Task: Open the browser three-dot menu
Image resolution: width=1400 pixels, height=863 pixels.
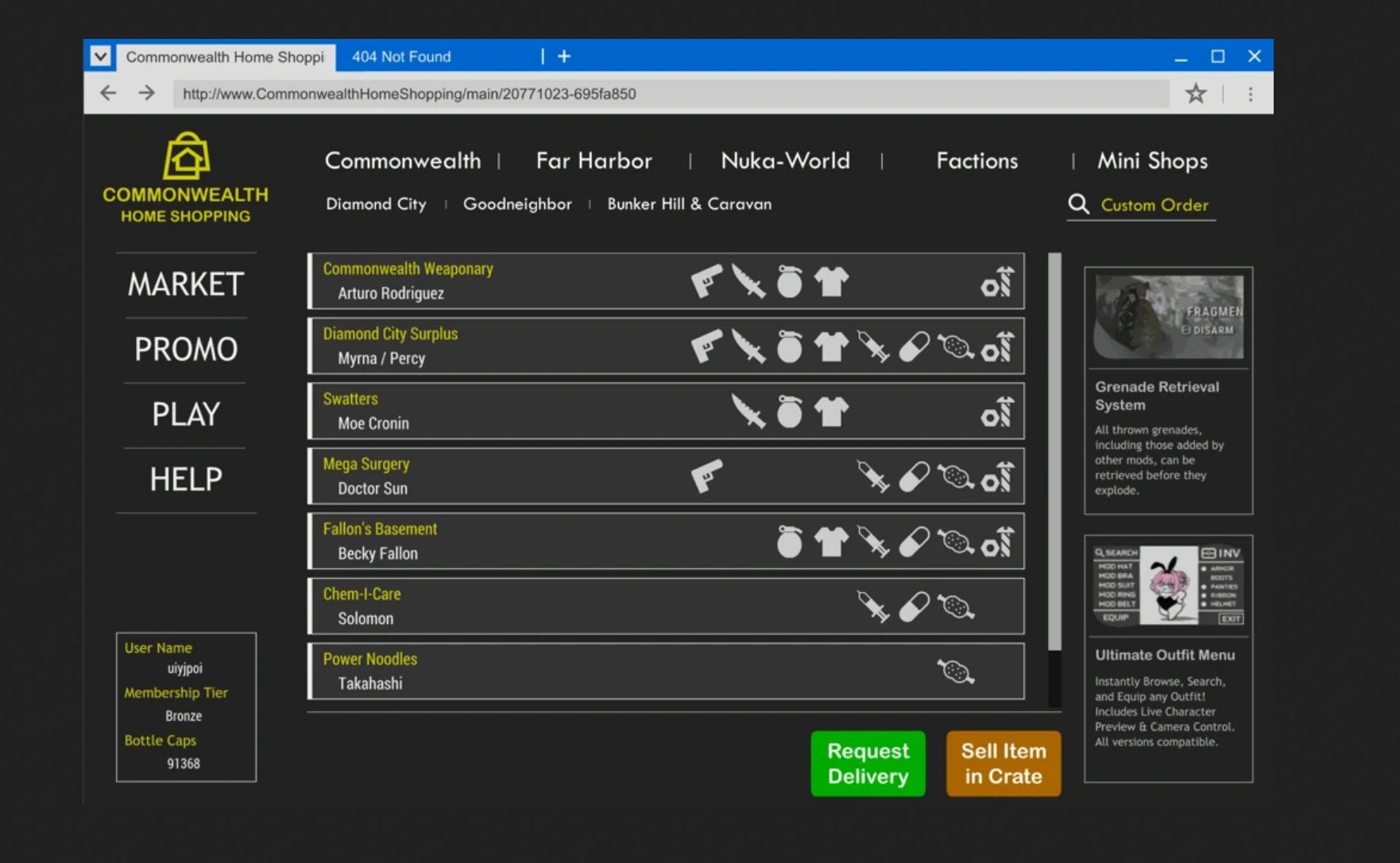Action: click(1250, 94)
